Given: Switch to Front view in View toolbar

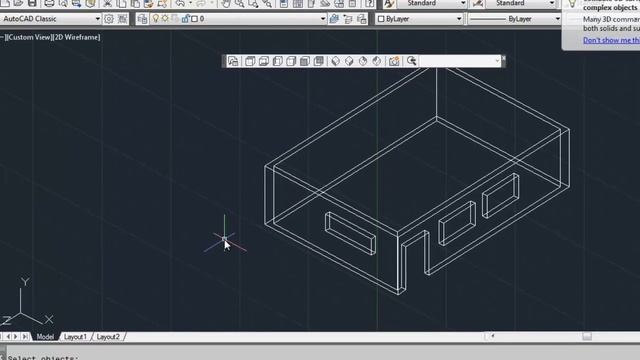Looking at the screenshot, I should tap(304, 61).
